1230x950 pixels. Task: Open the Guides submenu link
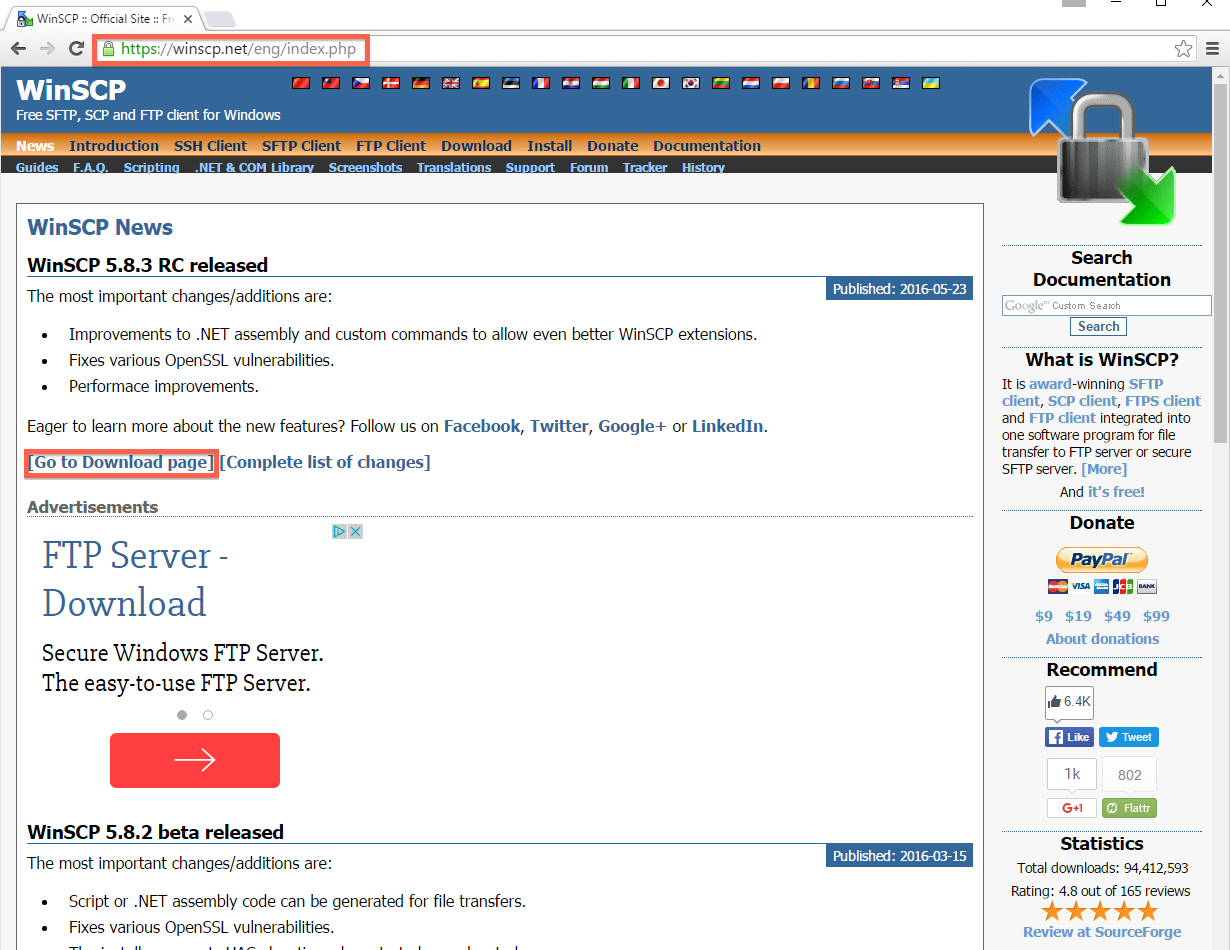37,167
